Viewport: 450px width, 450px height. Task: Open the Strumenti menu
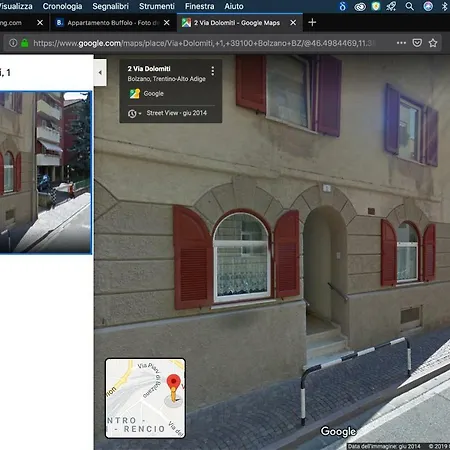pyautogui.click(x=157, y=6)
